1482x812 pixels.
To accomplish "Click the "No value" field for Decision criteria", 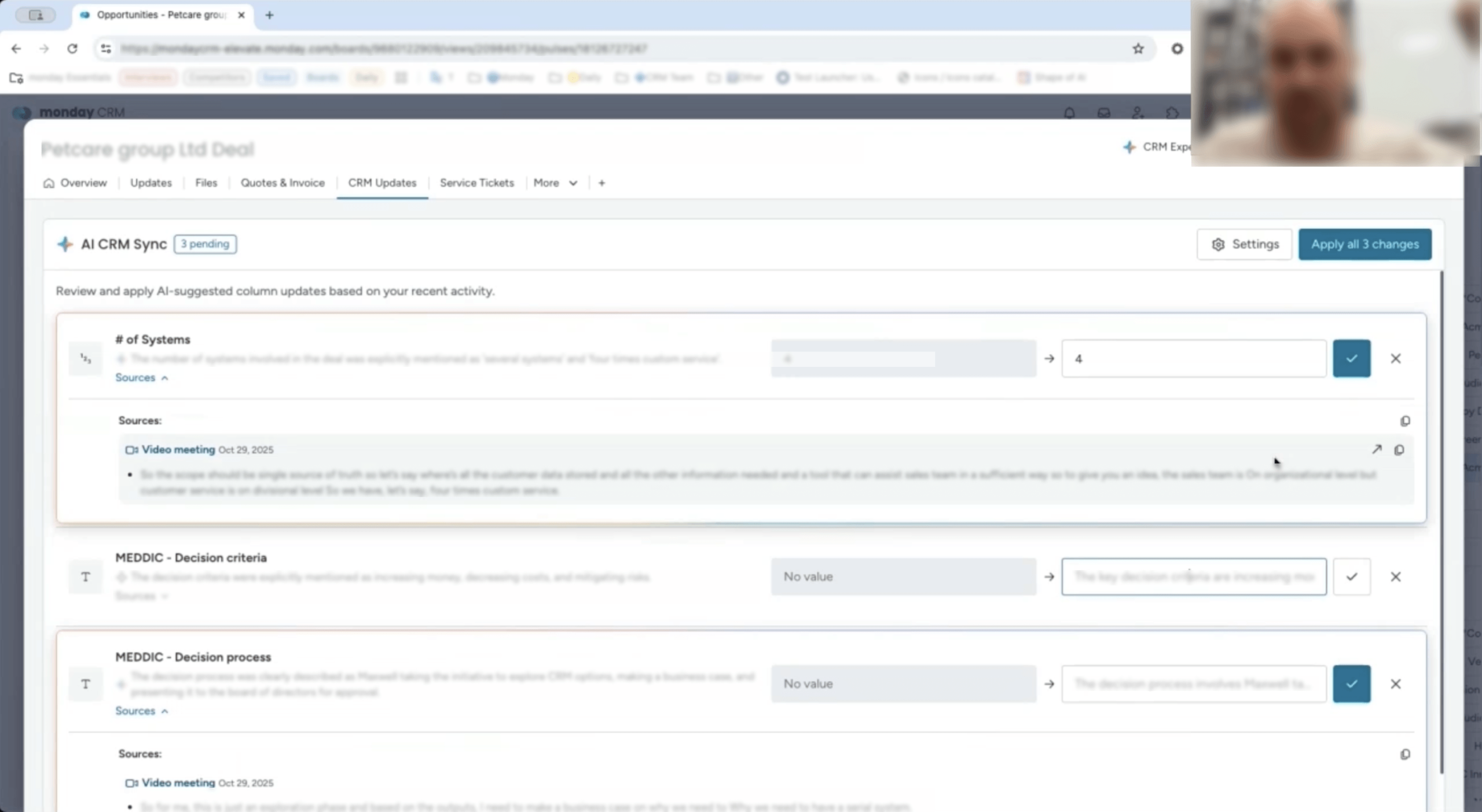I will (904, 577).
